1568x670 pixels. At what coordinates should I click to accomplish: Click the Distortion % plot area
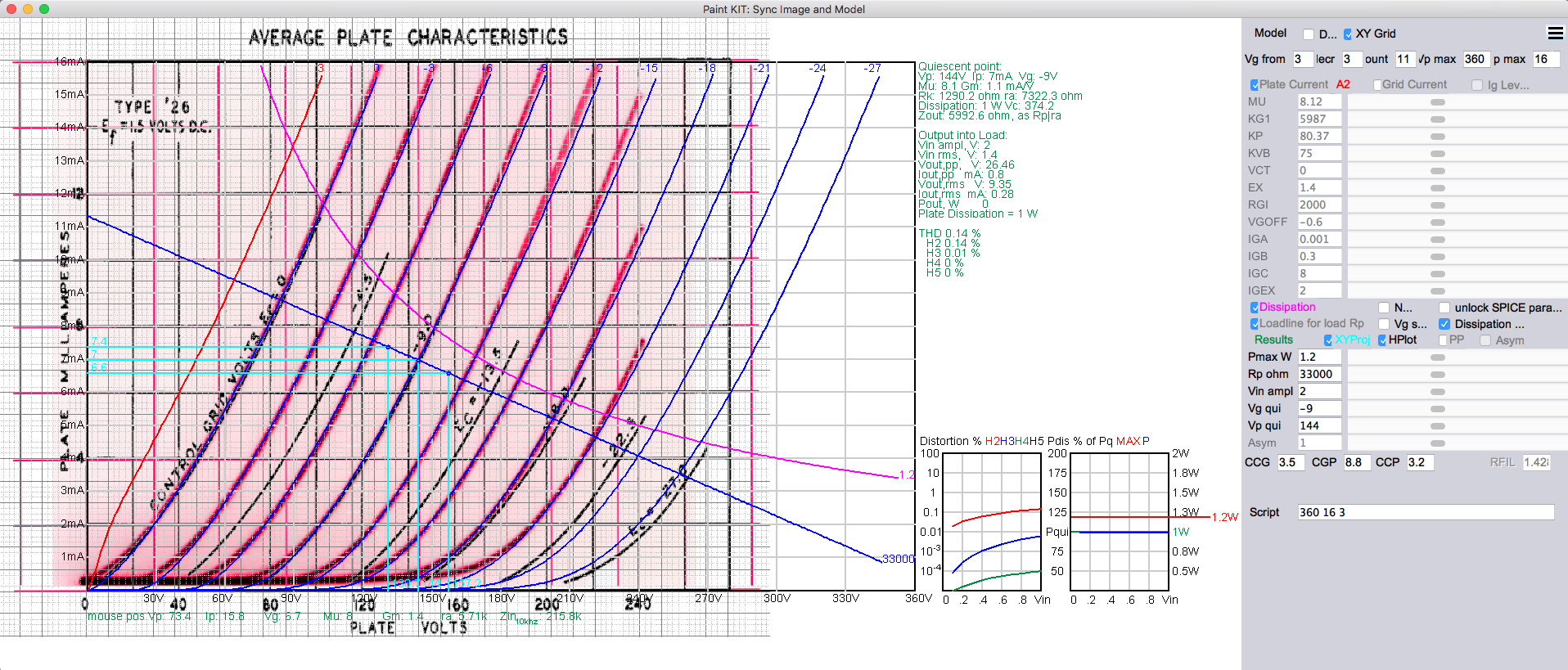[x=992, y=522]
